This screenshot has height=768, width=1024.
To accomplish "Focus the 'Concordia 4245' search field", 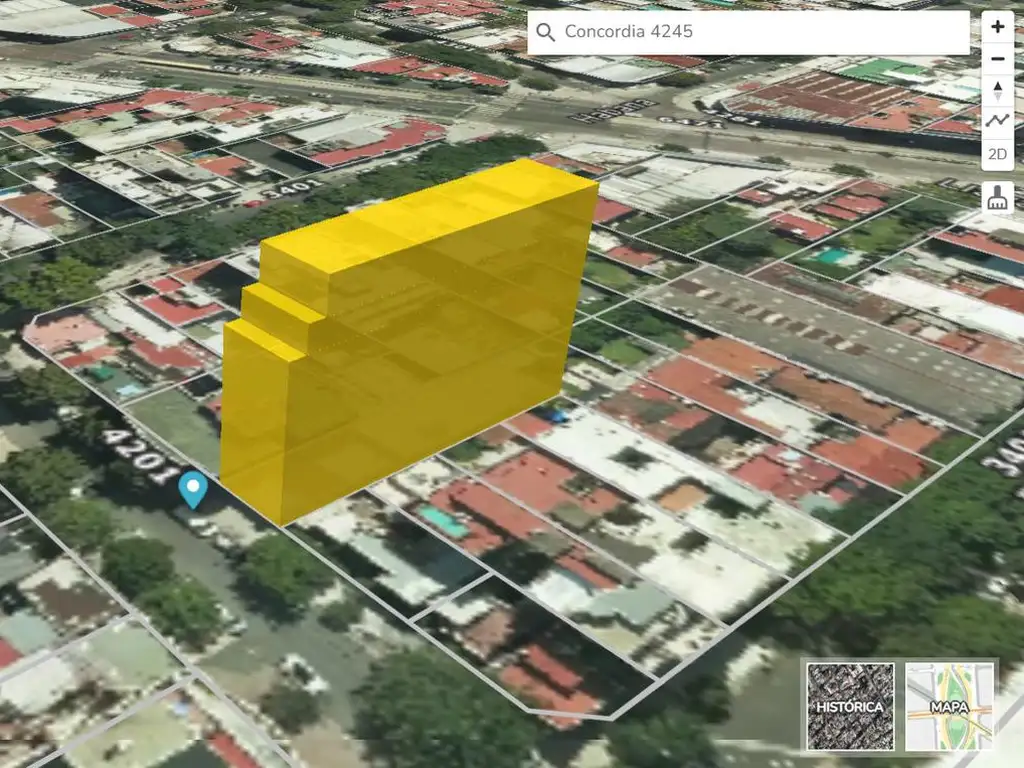I will [760, 32].
